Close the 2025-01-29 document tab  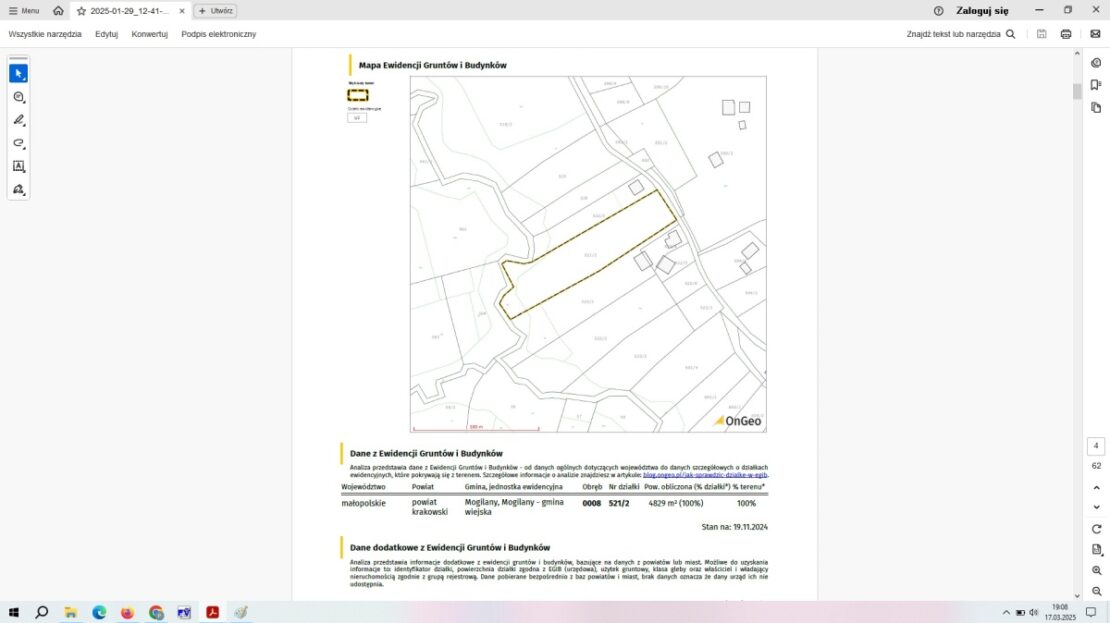click(182, 11)
